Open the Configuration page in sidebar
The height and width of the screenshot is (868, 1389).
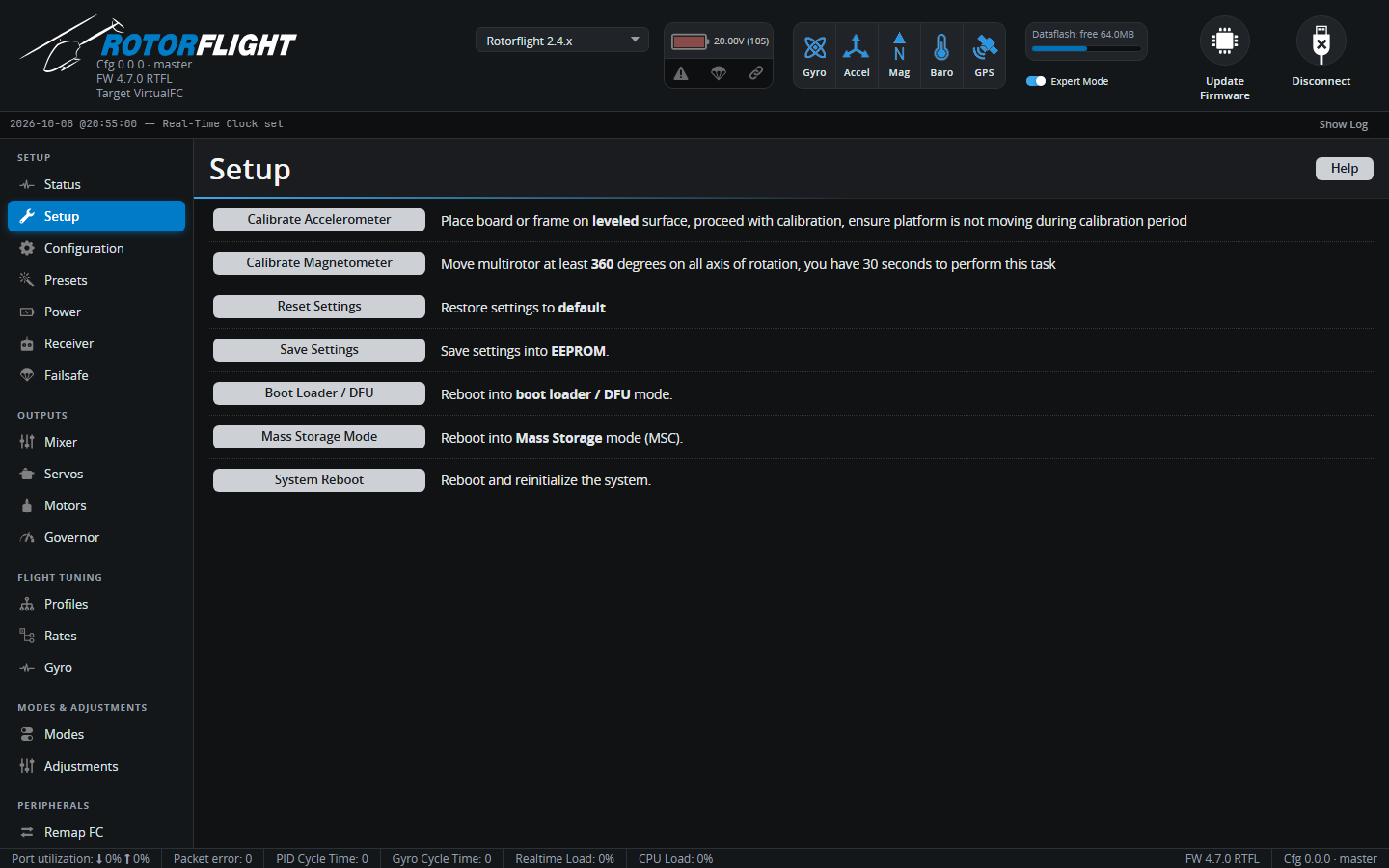(96, 248)
